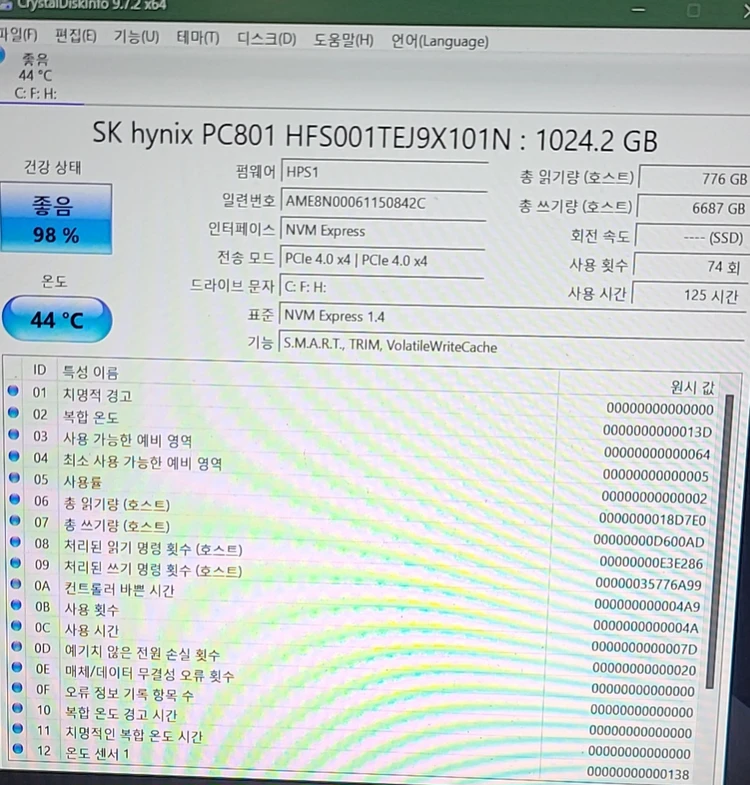Click the interface field NVM Express
The image size is (750, 785).
tap(383, 231)
